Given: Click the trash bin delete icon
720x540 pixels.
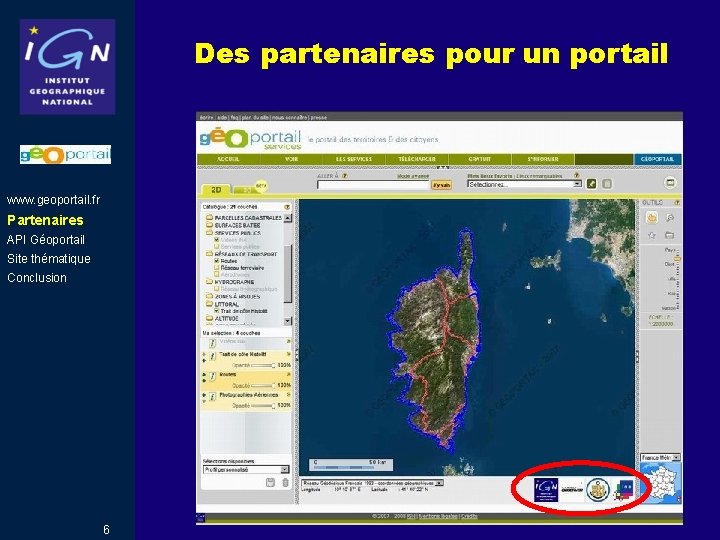Looking at the screenshot, I should pyautogui.click(x=286, y=482).
